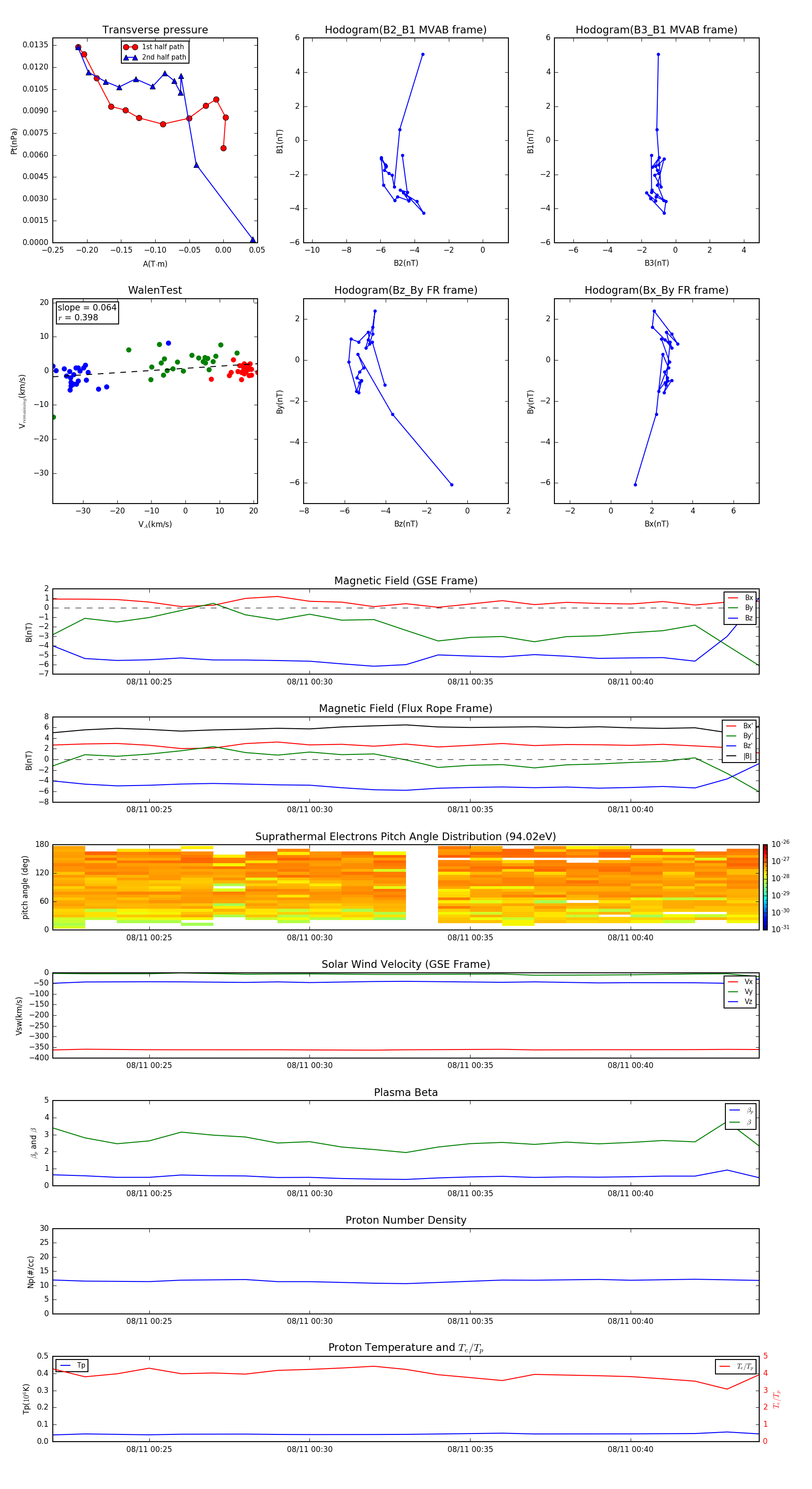
Task: Click the 'B3(nT)' x-axis label
Action: pyautogui.click(x=656, y=263)
